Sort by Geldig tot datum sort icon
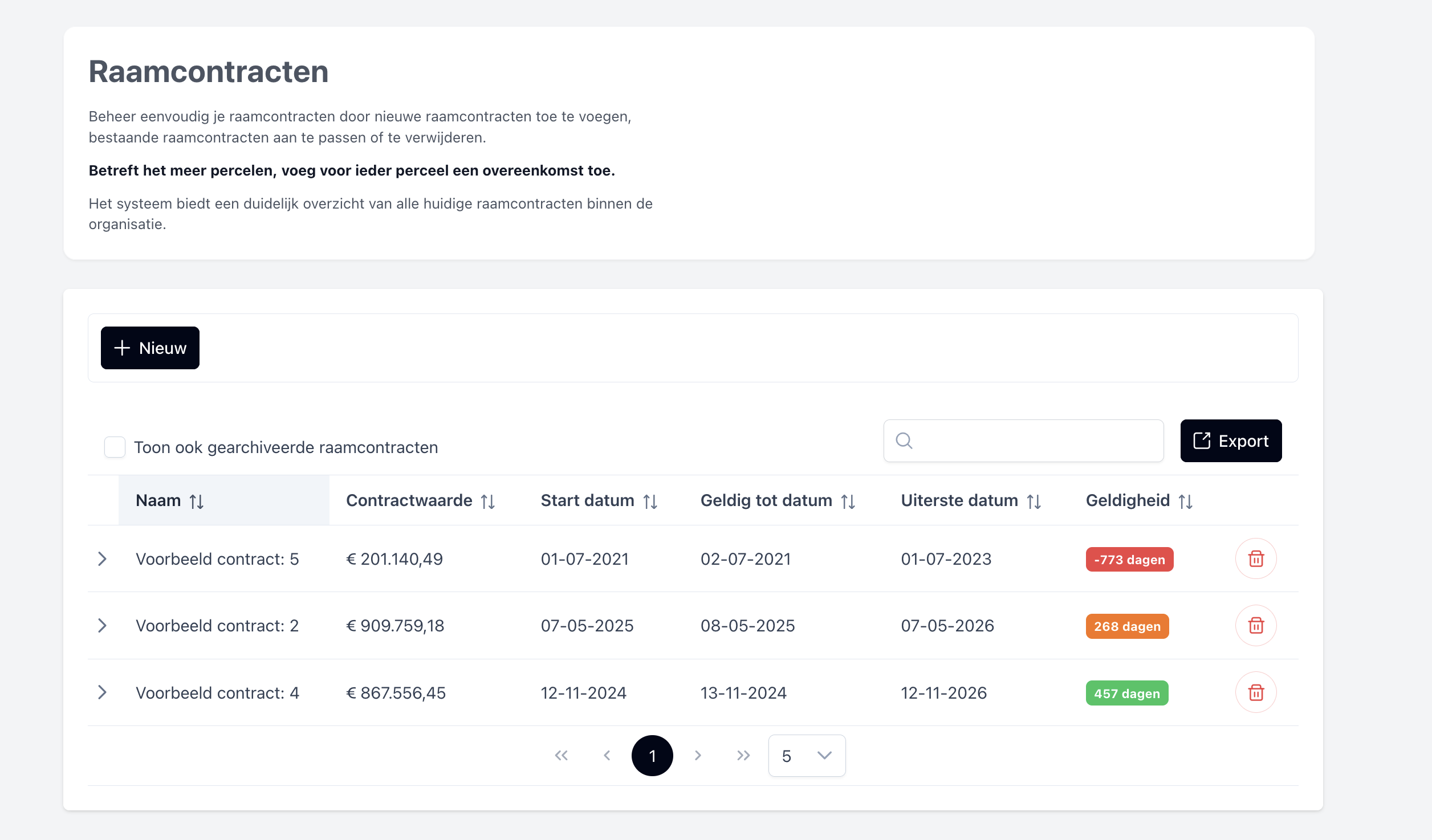Image resolution: width=1432 pixels, height=840 pixels. (848, 501)
